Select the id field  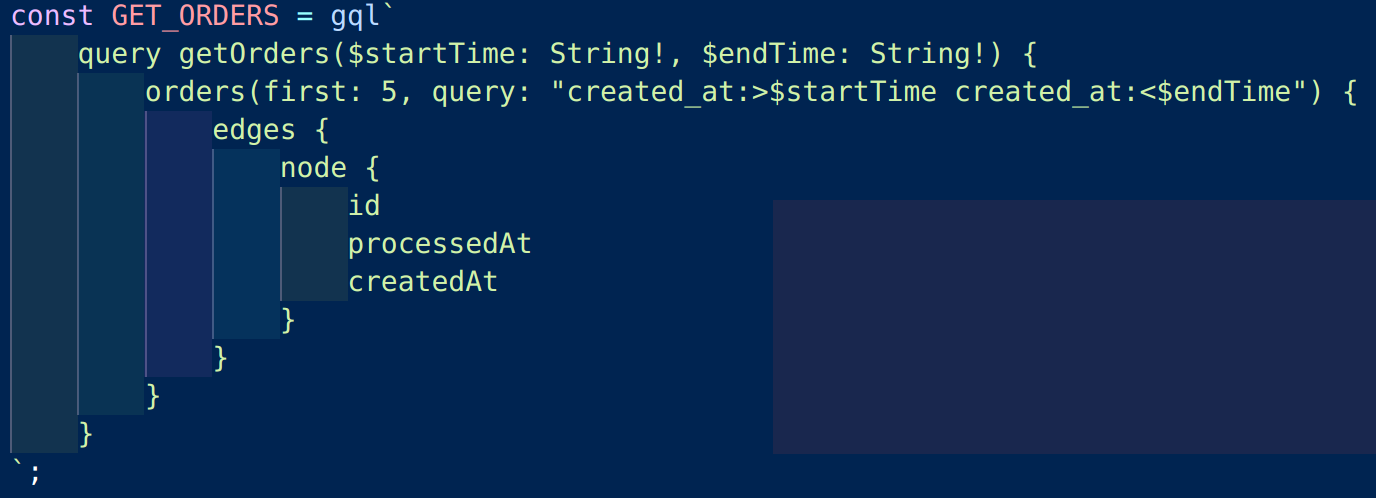pos(364,206)
